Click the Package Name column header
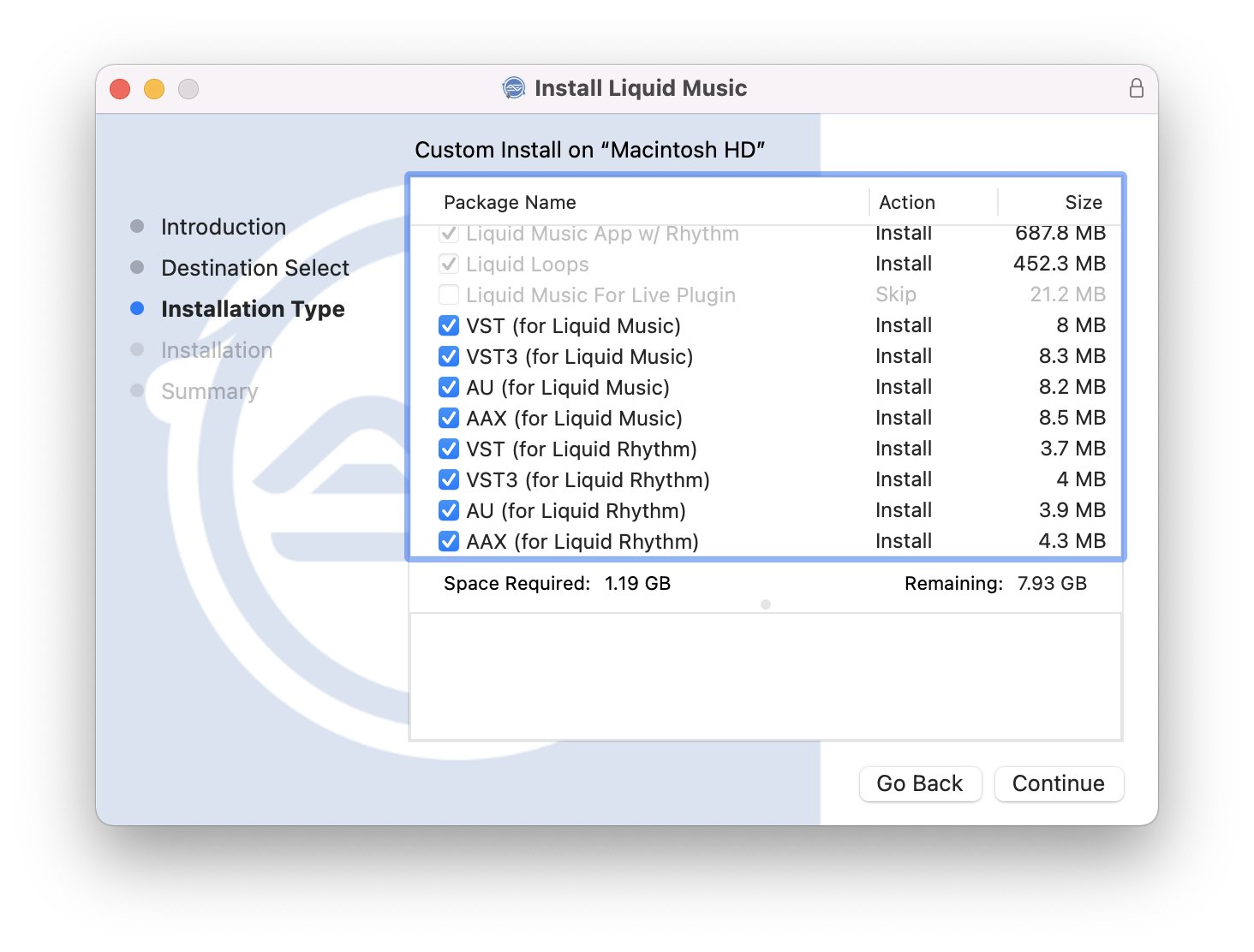This screenshot has width=1254, height=952. (510, 203)
